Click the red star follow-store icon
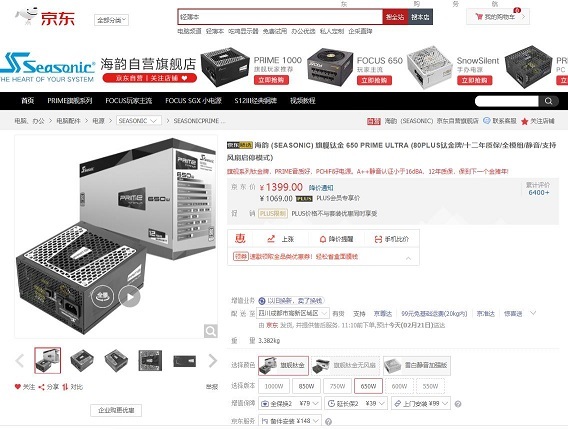 pos(525,121)
